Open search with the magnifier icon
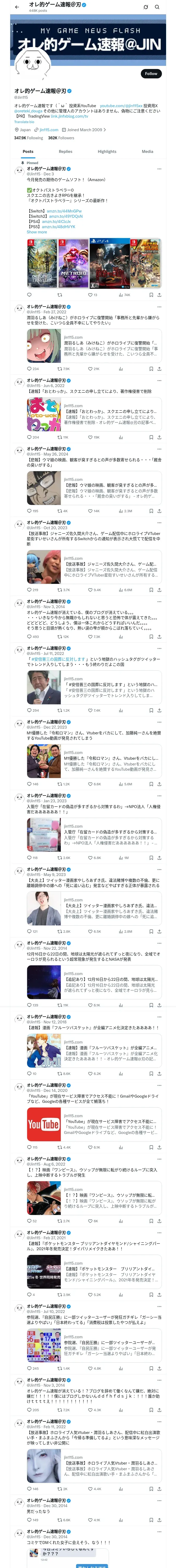This screenshot has width=176, height=1568. [x=157, y=7]
